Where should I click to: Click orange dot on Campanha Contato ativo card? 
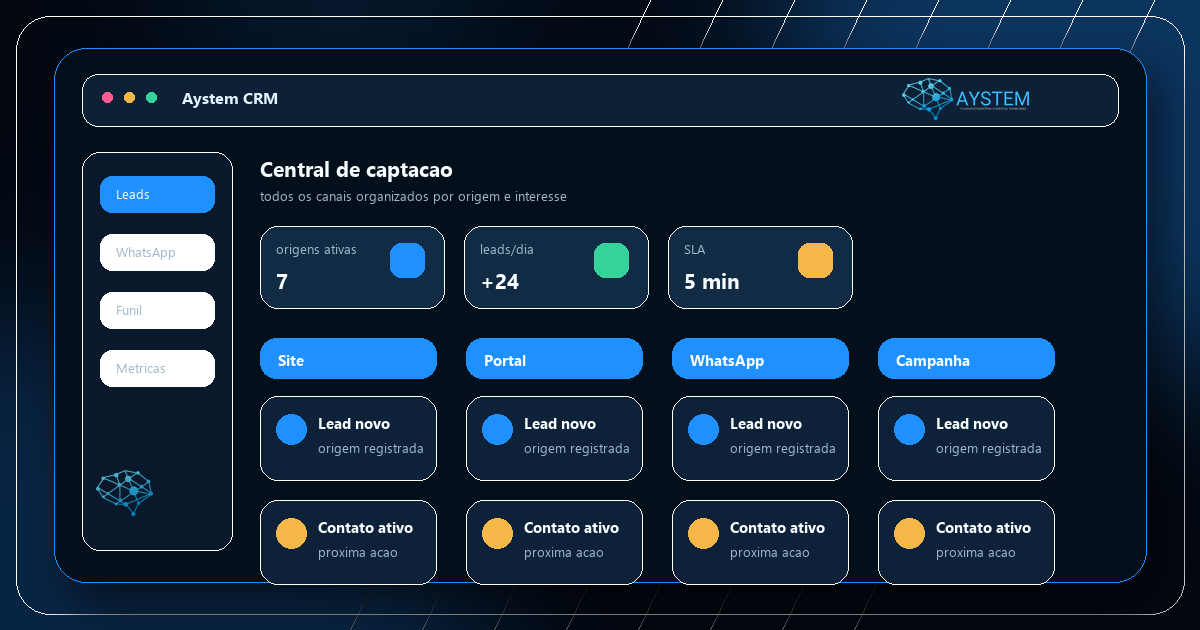pos(909,533)
